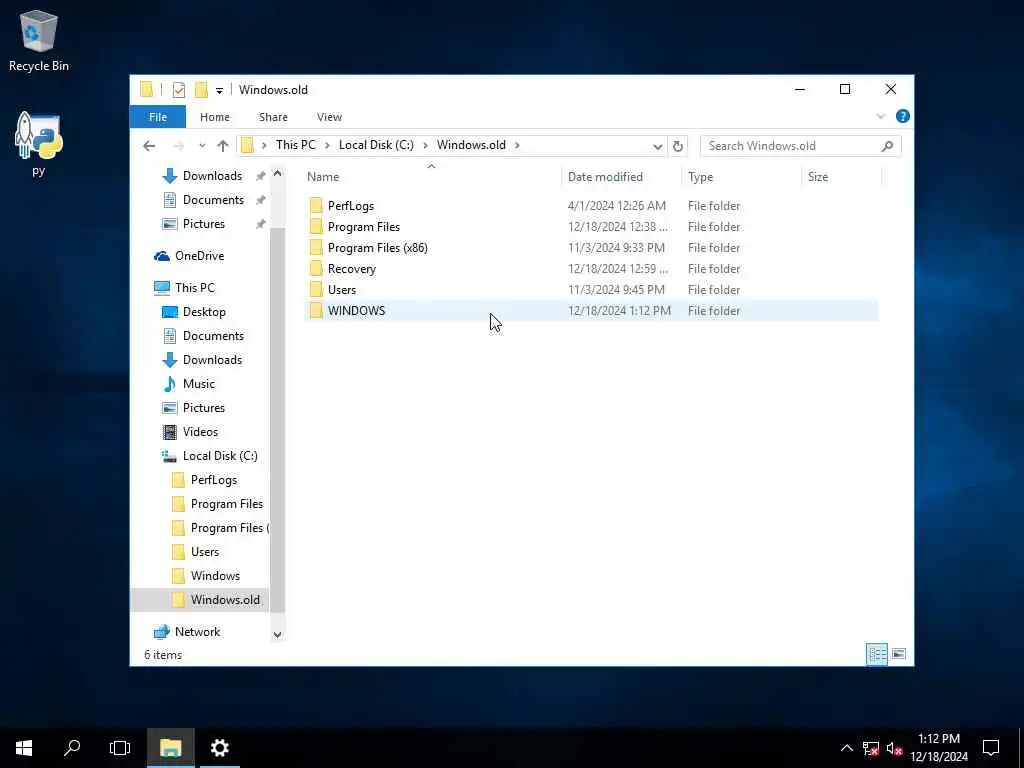Open PerfLogs in navigation tree

(214, 480)
